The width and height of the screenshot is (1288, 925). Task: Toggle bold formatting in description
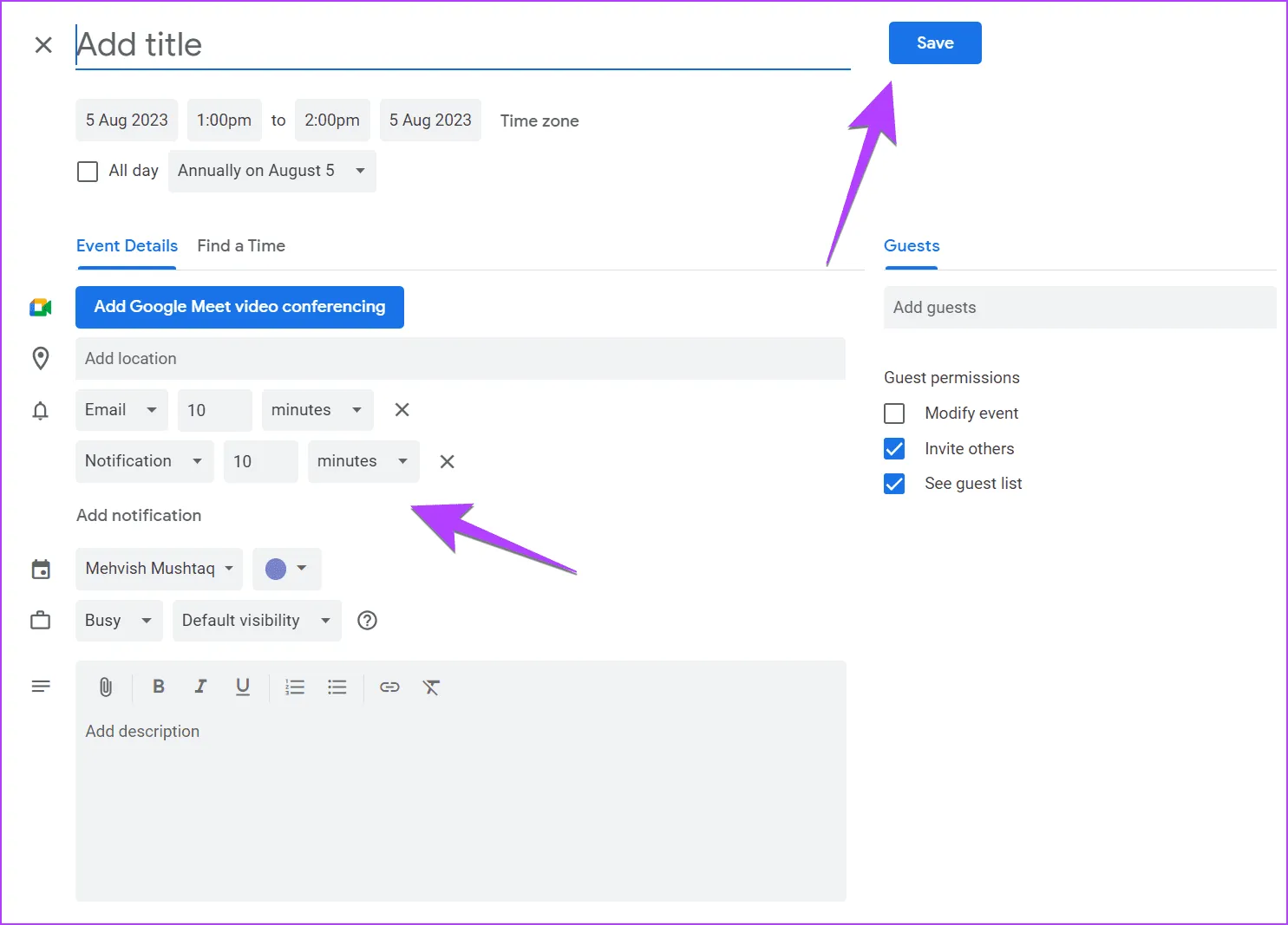click(x=159, y=687)
